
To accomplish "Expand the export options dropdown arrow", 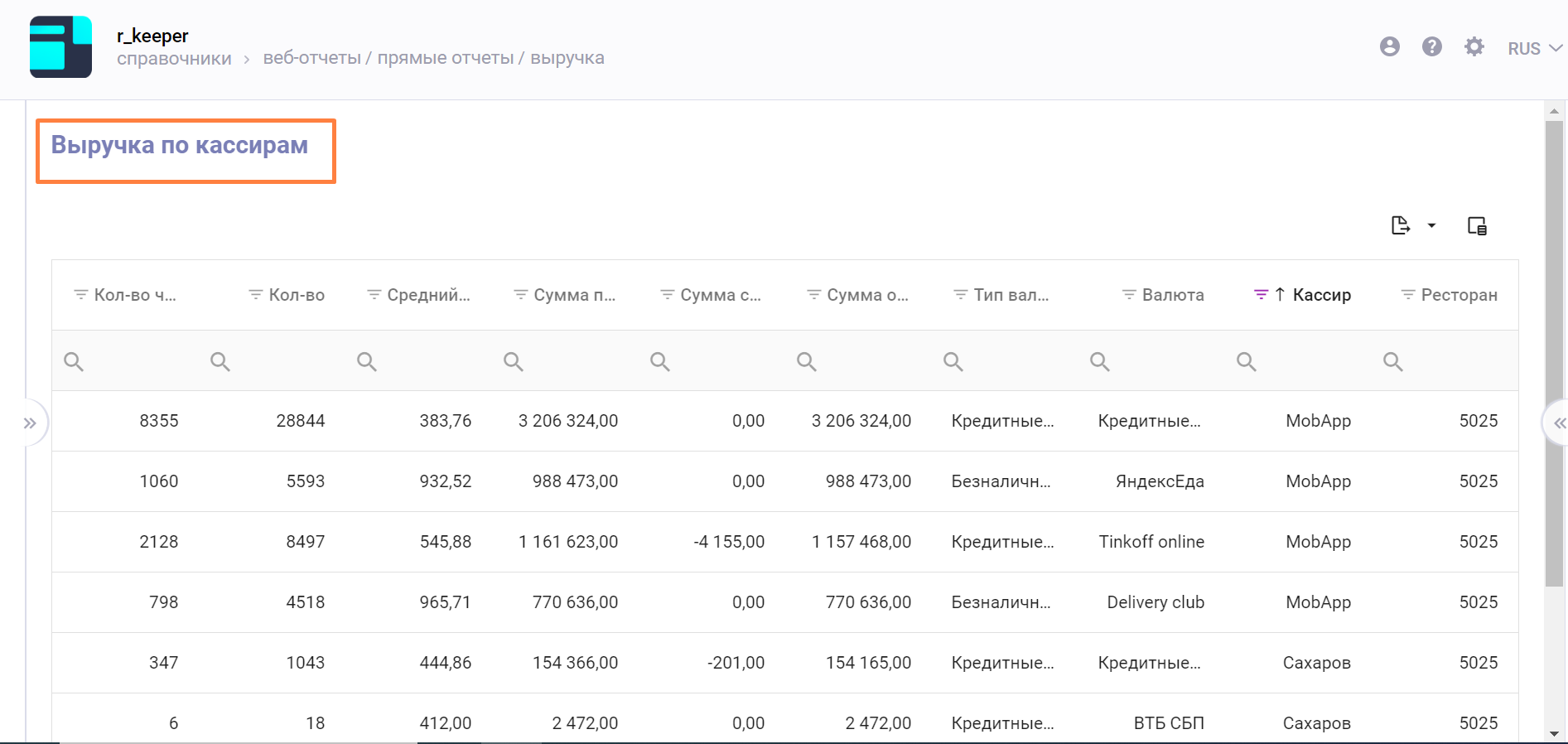I will tap(1431, 225).
